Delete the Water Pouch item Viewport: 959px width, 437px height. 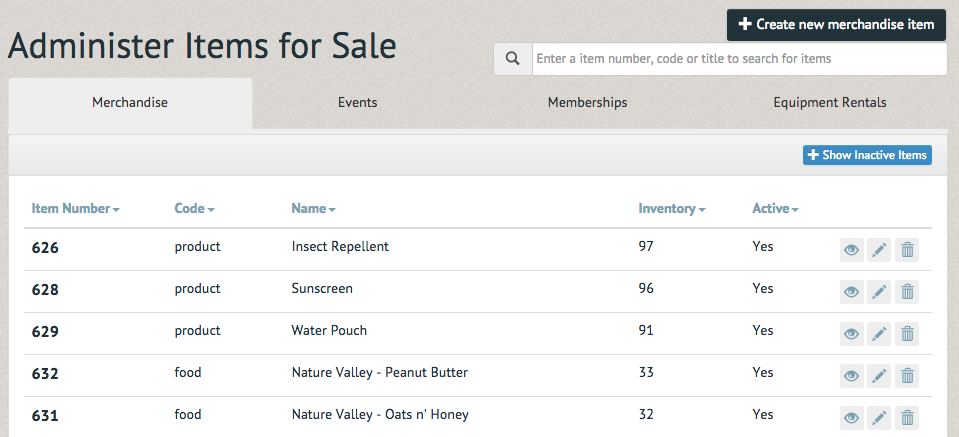[x=908, y=334]
